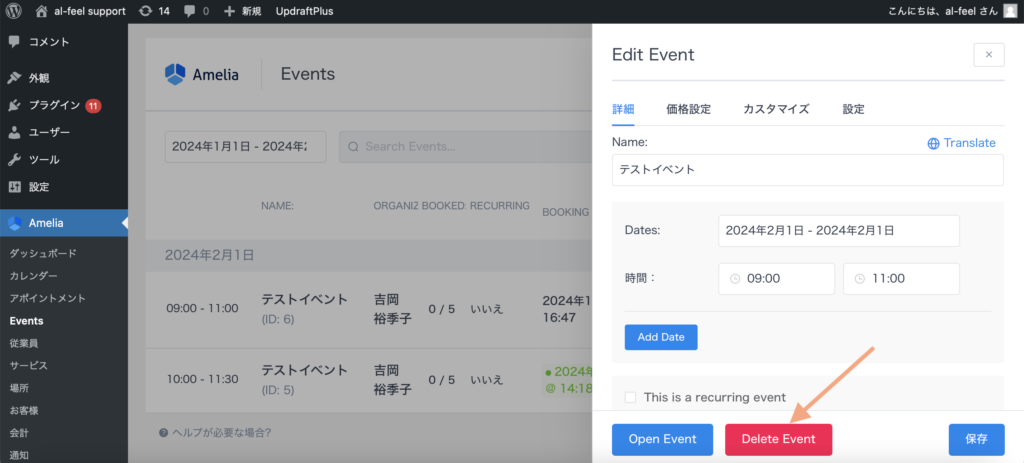This screenshot has width=1024, height=463.
Task: Open the 09:00 start time picker
Action: point(776,279)
